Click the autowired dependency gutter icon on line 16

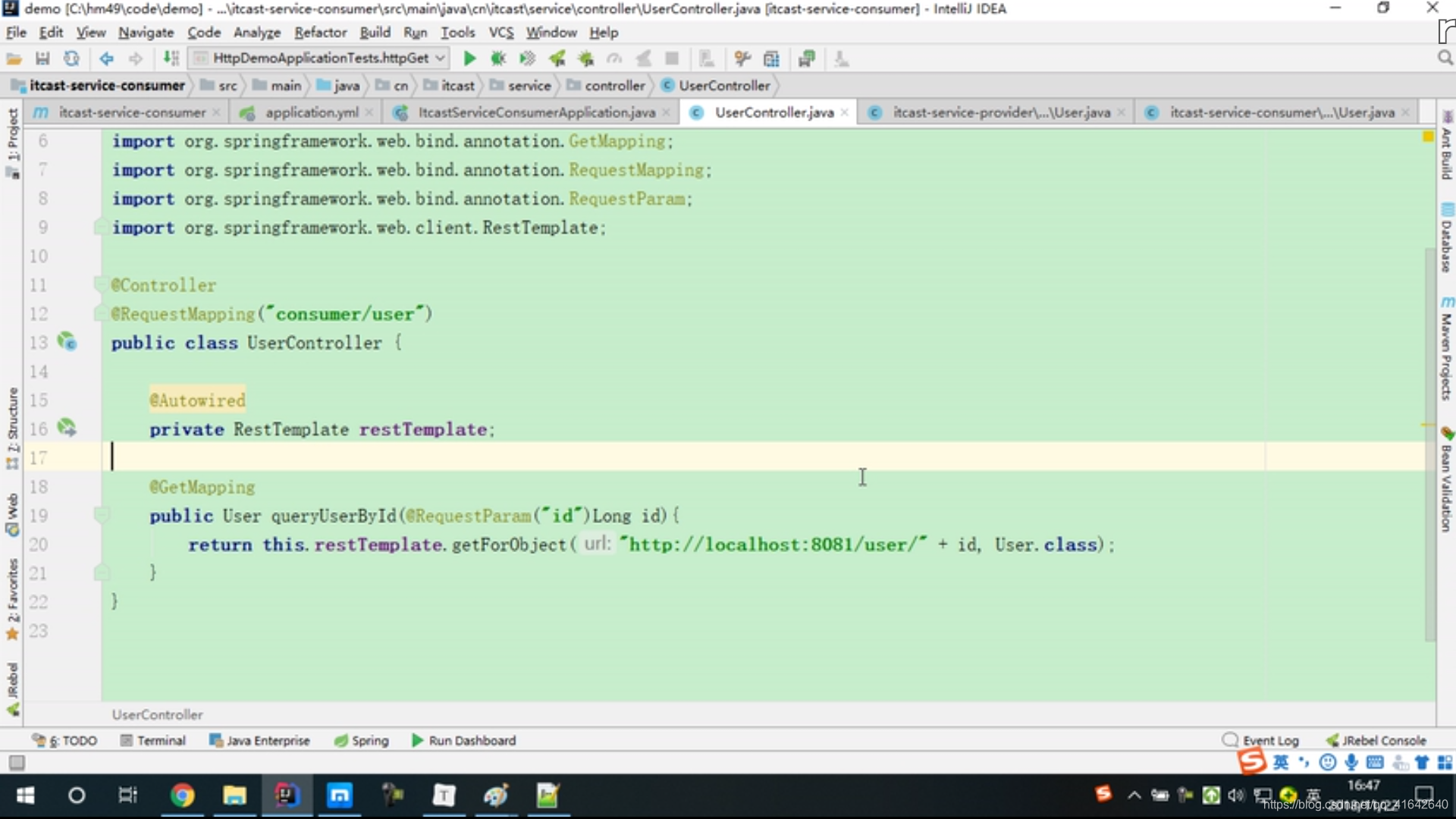pos(67,428)
